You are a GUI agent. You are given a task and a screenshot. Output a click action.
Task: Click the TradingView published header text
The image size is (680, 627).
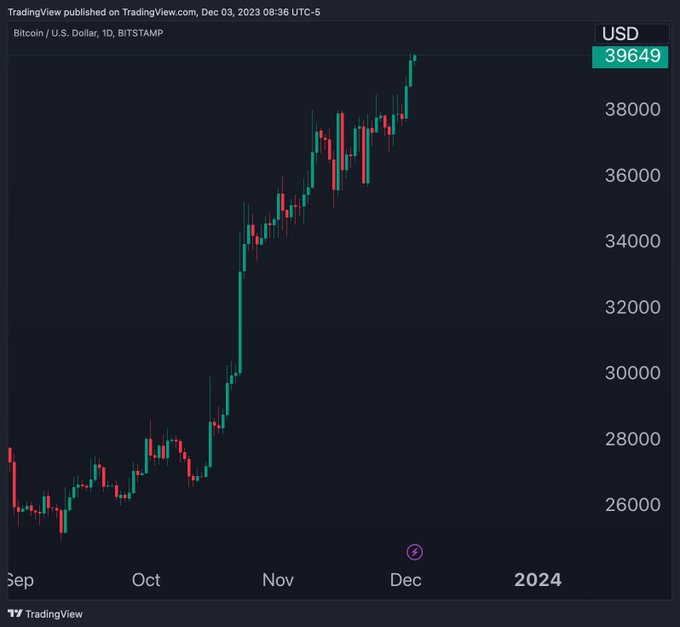pos(164,12)
